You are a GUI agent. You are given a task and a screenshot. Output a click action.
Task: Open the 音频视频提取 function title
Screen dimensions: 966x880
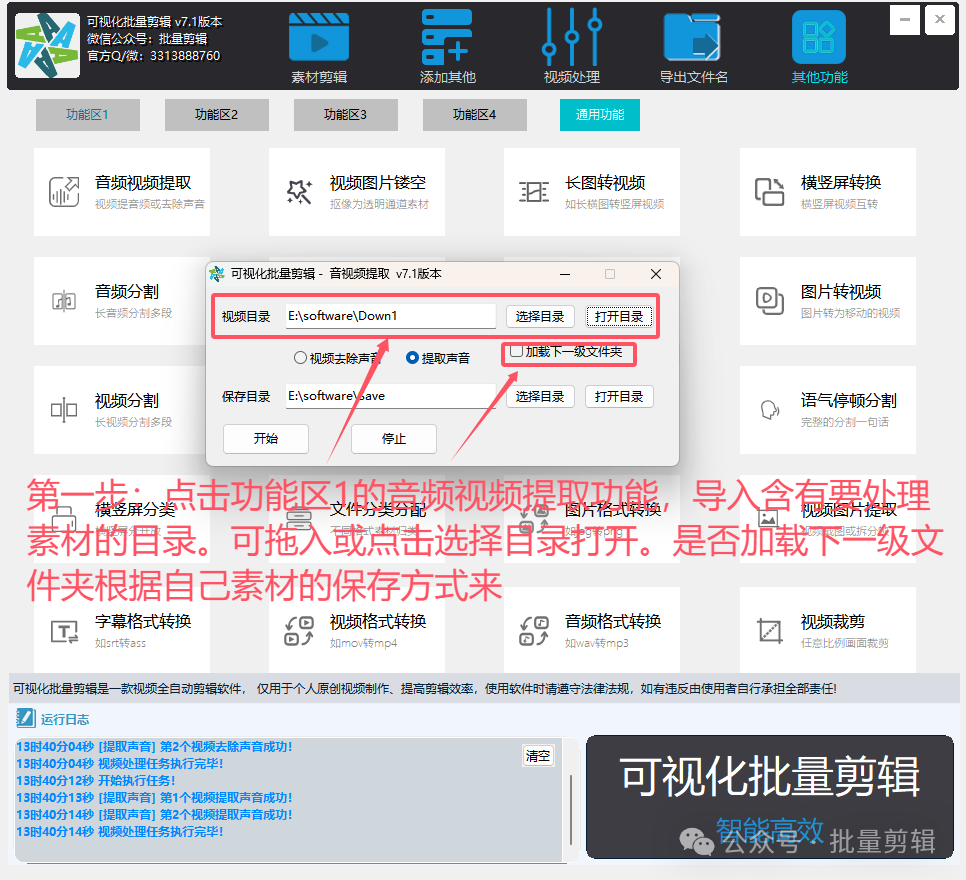[143, 182]
